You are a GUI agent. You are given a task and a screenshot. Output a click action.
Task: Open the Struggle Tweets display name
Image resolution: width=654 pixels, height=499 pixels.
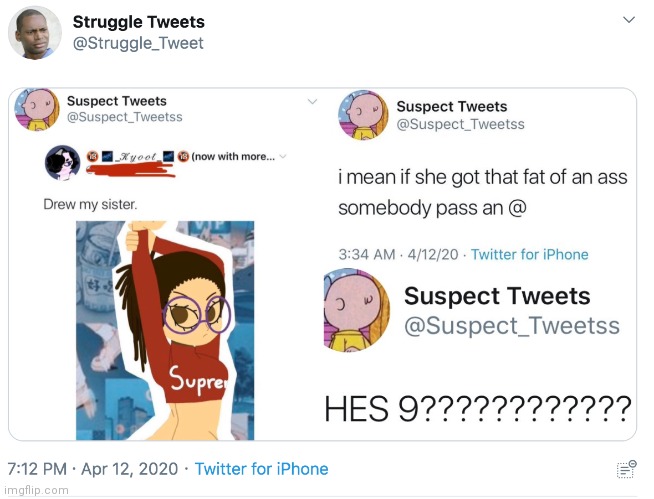139,22
